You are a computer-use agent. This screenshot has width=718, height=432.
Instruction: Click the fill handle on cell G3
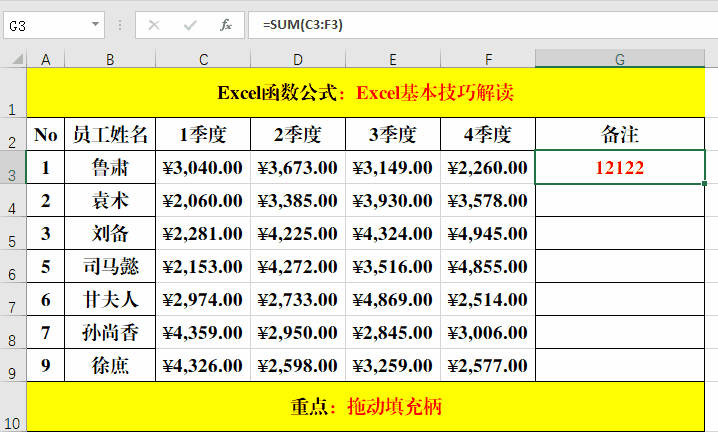pos(704,183)
